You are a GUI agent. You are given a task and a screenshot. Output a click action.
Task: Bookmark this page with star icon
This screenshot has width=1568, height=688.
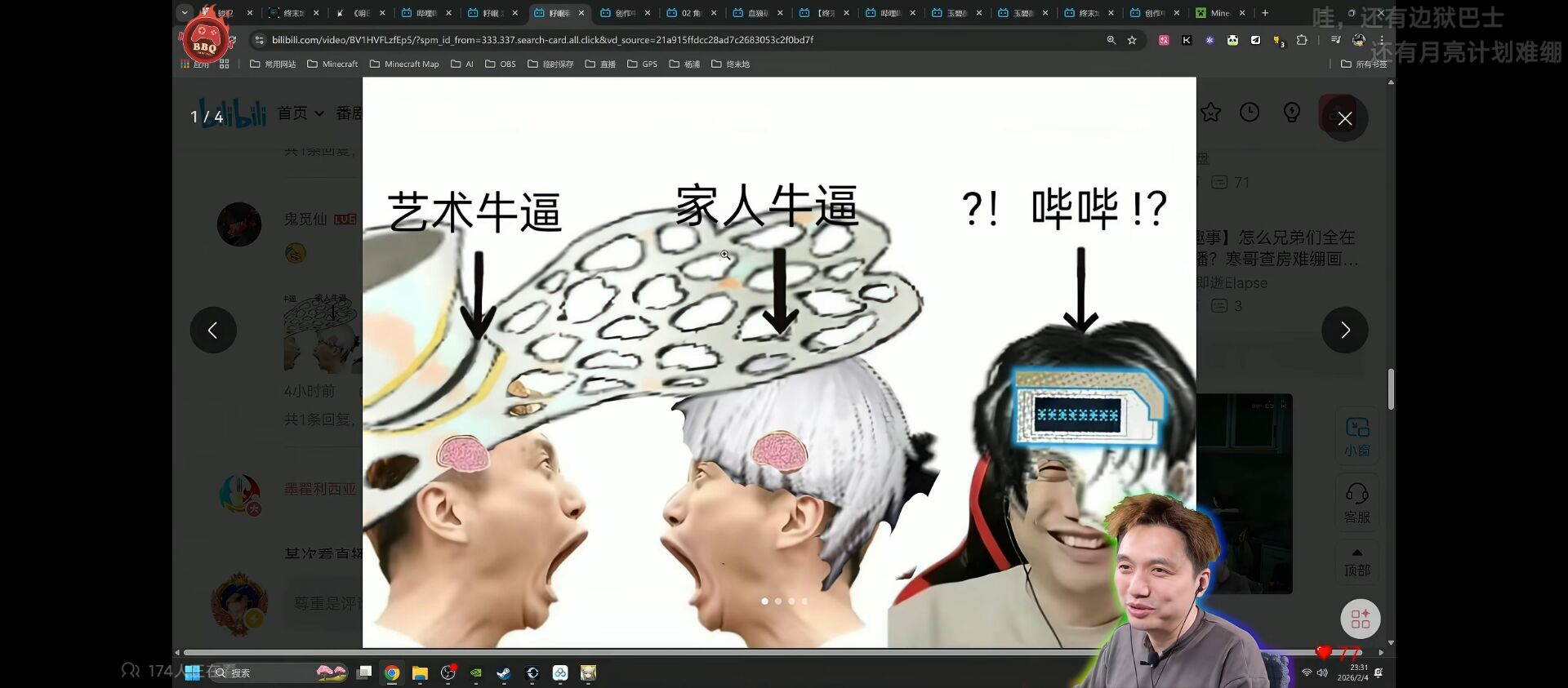1132,40
